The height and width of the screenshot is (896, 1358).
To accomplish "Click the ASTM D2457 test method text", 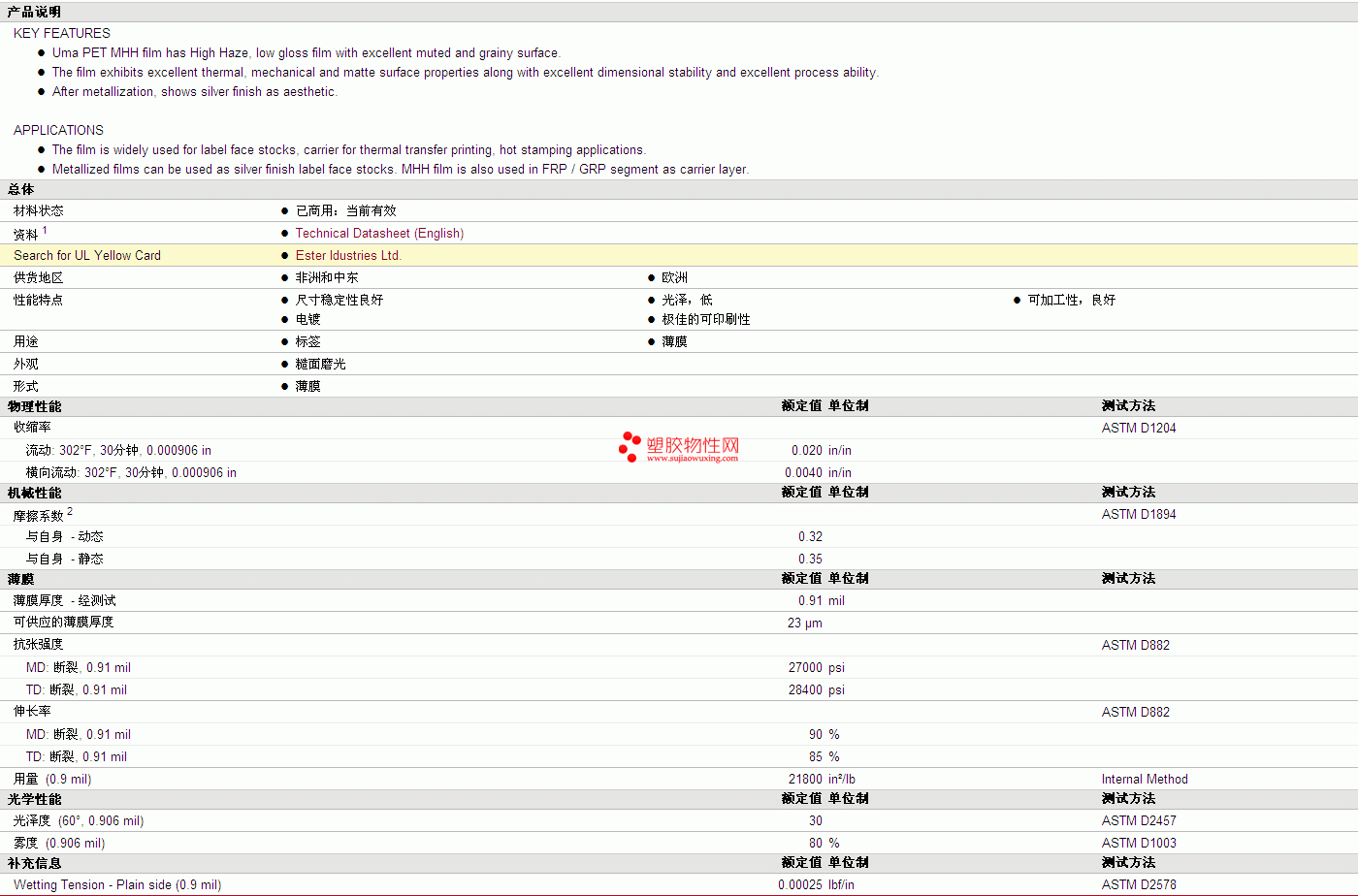I will [1139, 821].
